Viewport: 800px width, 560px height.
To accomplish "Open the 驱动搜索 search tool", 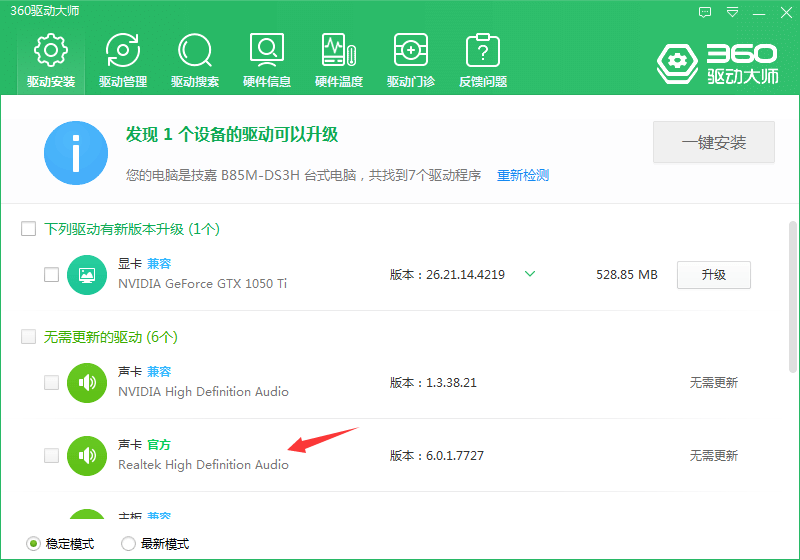I will [195, 60].
